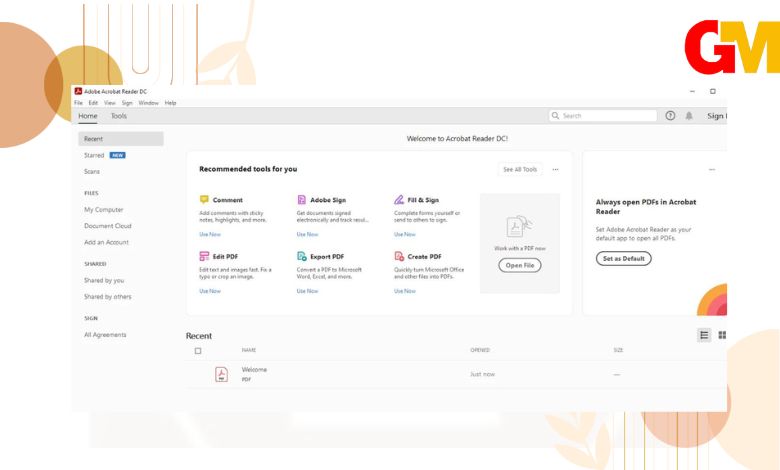Viewport: 780px width, 470px height.
Task: Click the Create PDF tool icon
Action: pos(399,256)
